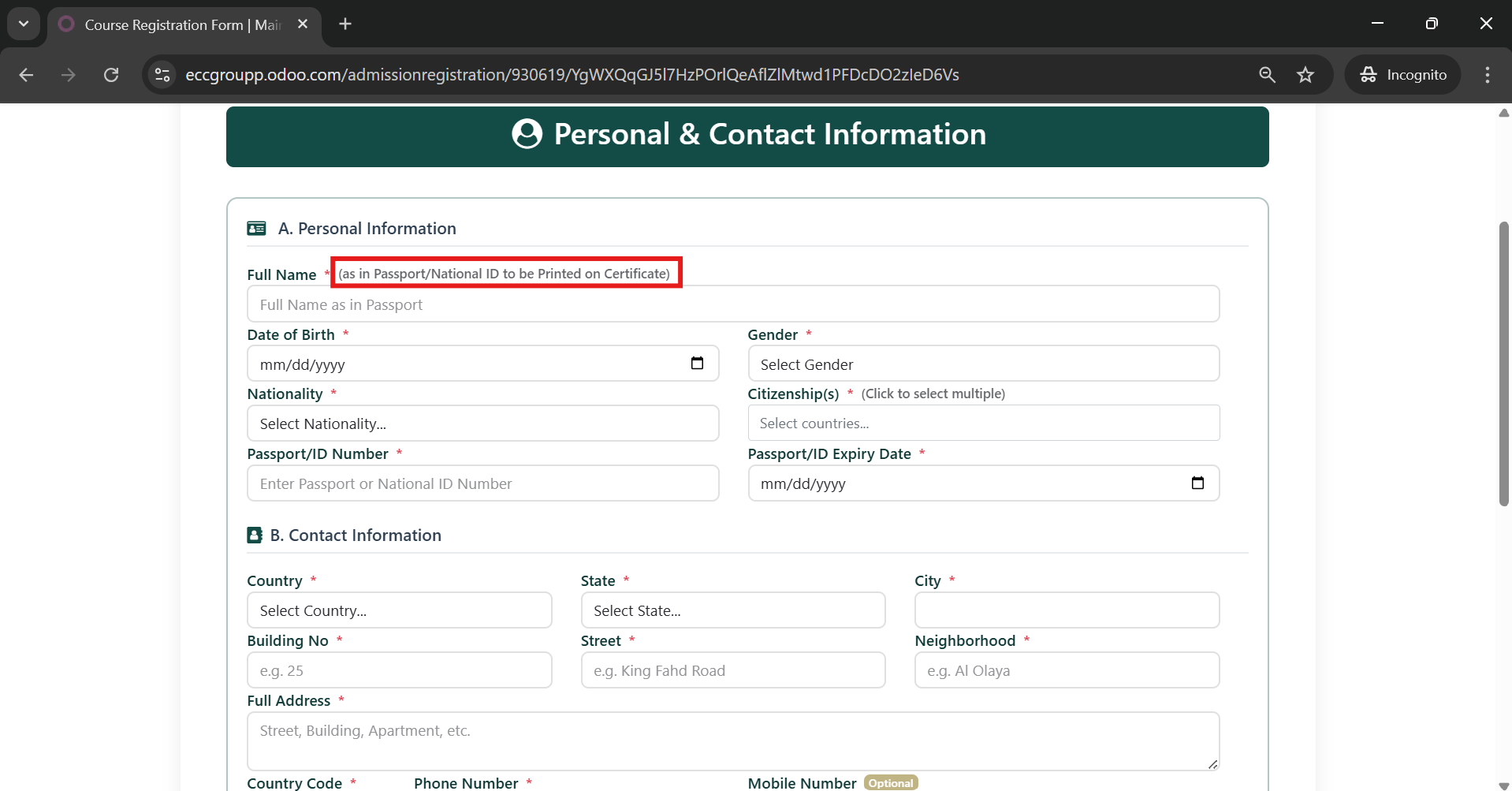
Task: Open the tab search chevron
Action: 24,24
